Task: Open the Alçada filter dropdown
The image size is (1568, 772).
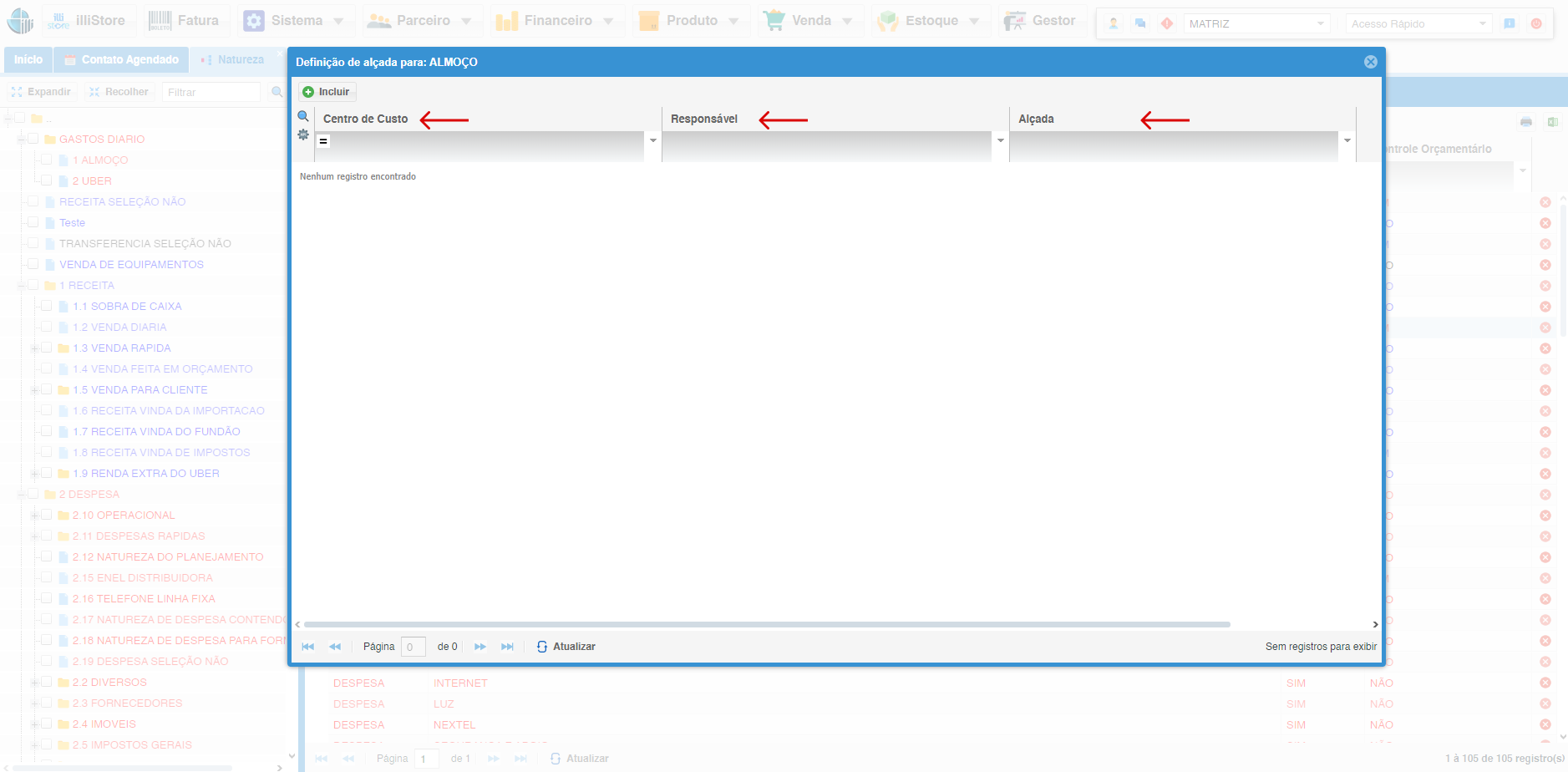Action: [1347, 140]
